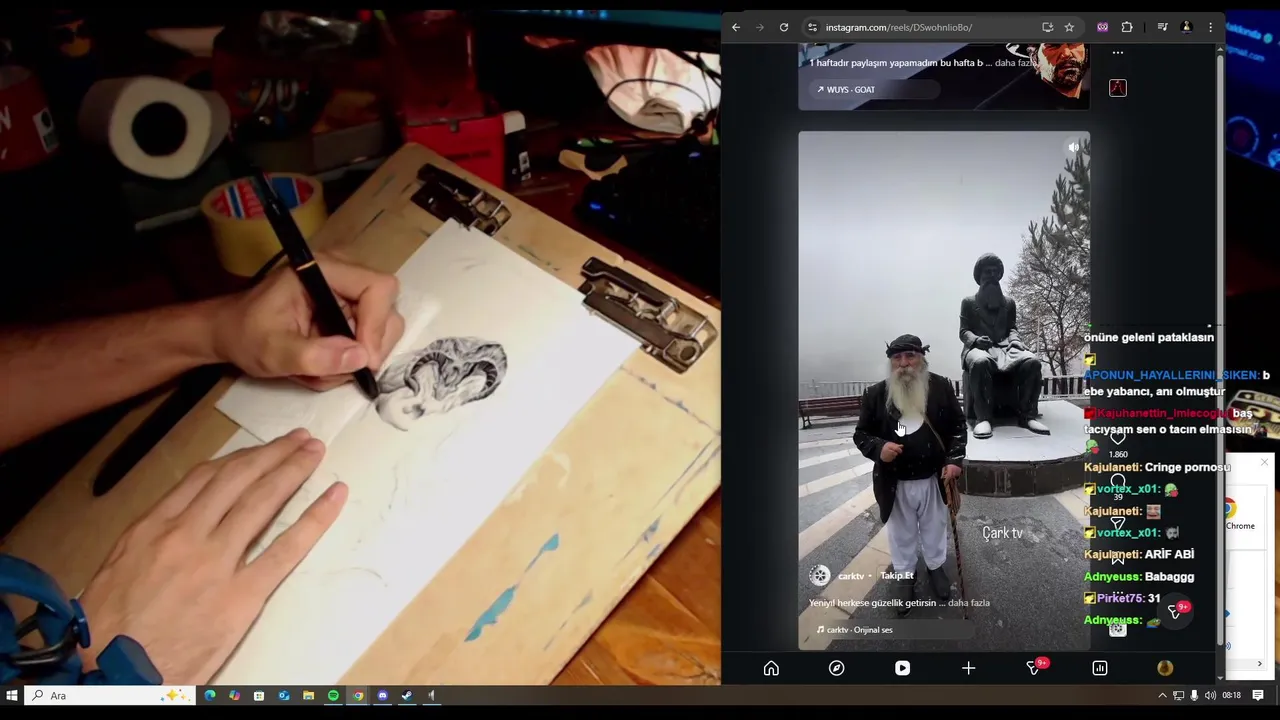
Task: Open Microsoft Edge from the taskbar
Action: (x=210, y=695)
